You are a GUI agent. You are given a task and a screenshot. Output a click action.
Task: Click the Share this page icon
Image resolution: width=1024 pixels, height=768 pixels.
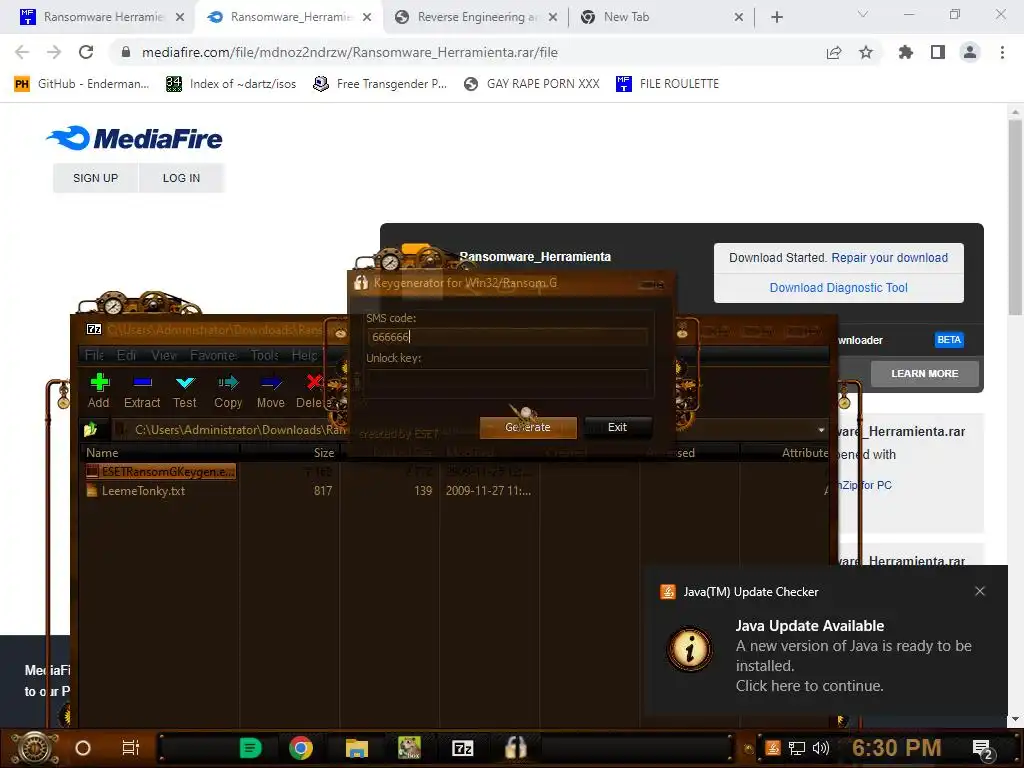tap(834, 52)
